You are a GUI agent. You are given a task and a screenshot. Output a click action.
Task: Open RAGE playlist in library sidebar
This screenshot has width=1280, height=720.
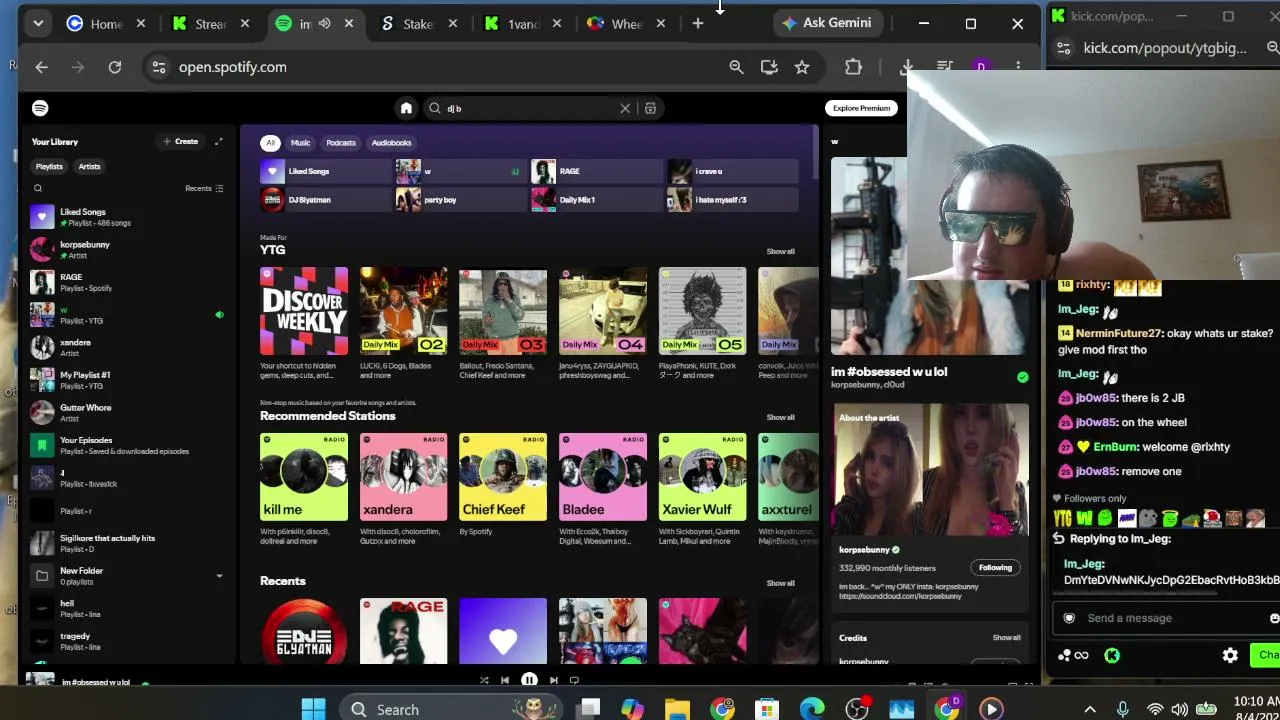(x=128, y=282)
